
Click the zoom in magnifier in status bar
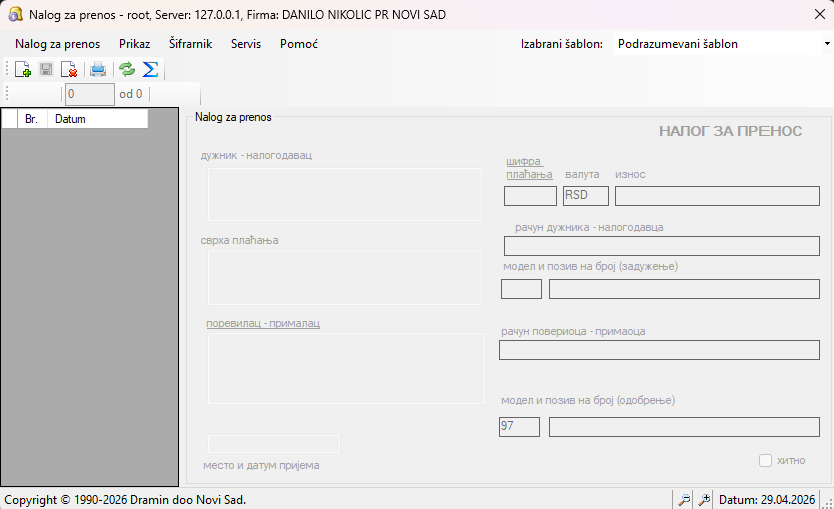point(704,499)
